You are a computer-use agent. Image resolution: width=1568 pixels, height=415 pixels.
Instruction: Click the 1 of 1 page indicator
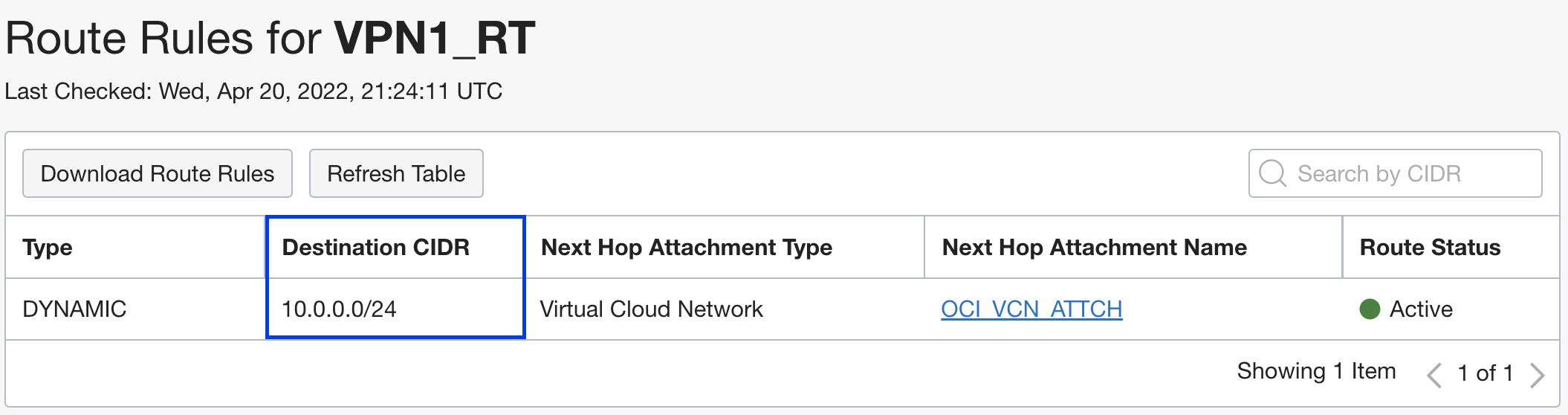pos(1486,373)
